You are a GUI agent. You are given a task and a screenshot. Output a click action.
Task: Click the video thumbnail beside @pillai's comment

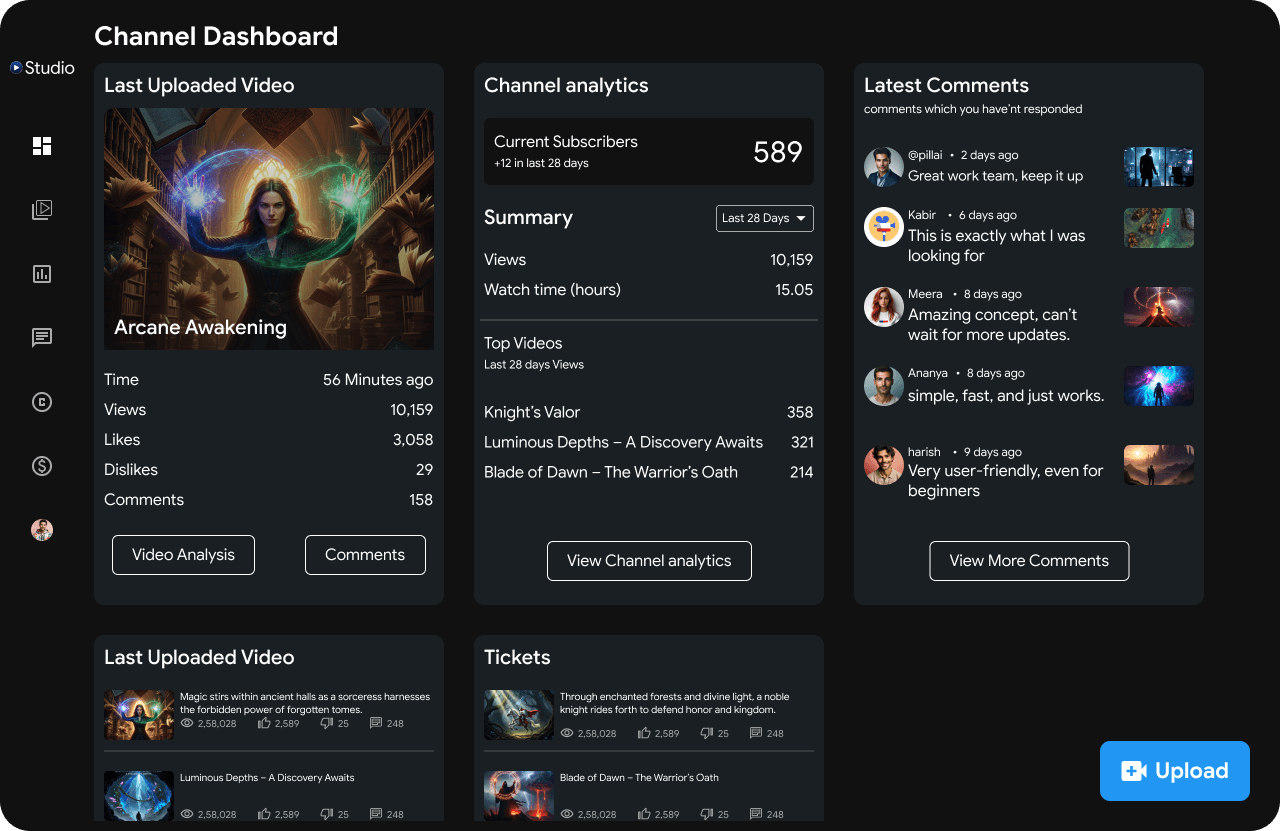(1159, 167)
